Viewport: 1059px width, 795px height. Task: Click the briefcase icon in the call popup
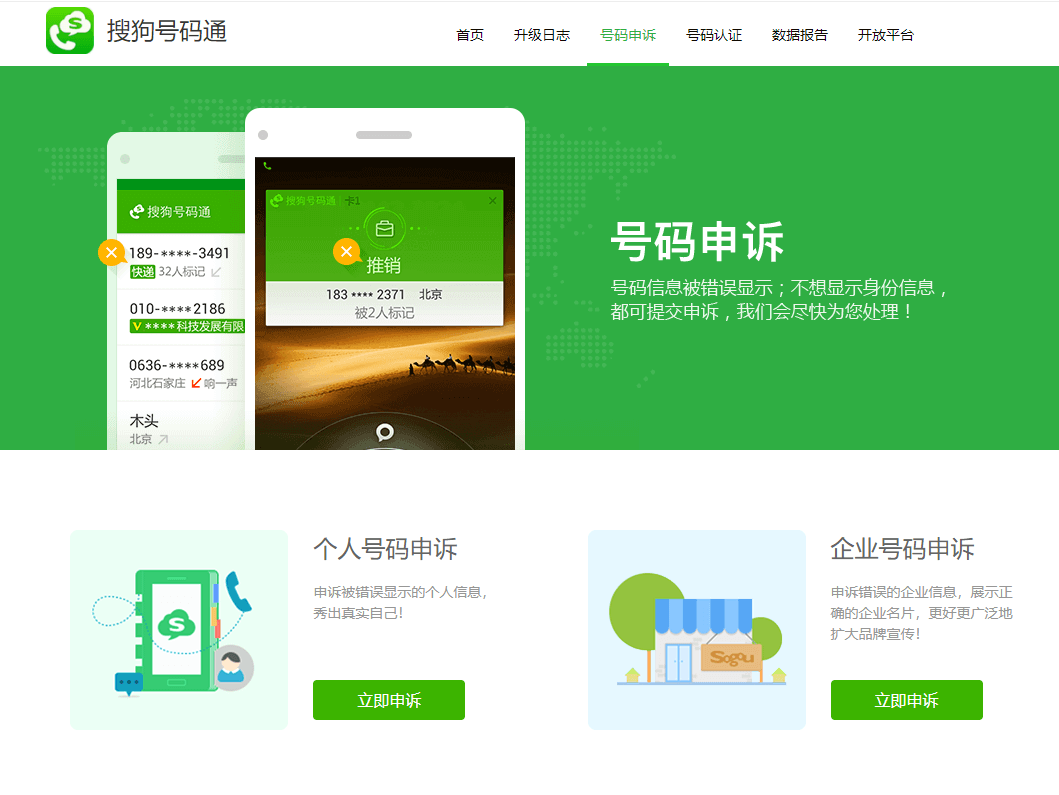click(384, 229)
